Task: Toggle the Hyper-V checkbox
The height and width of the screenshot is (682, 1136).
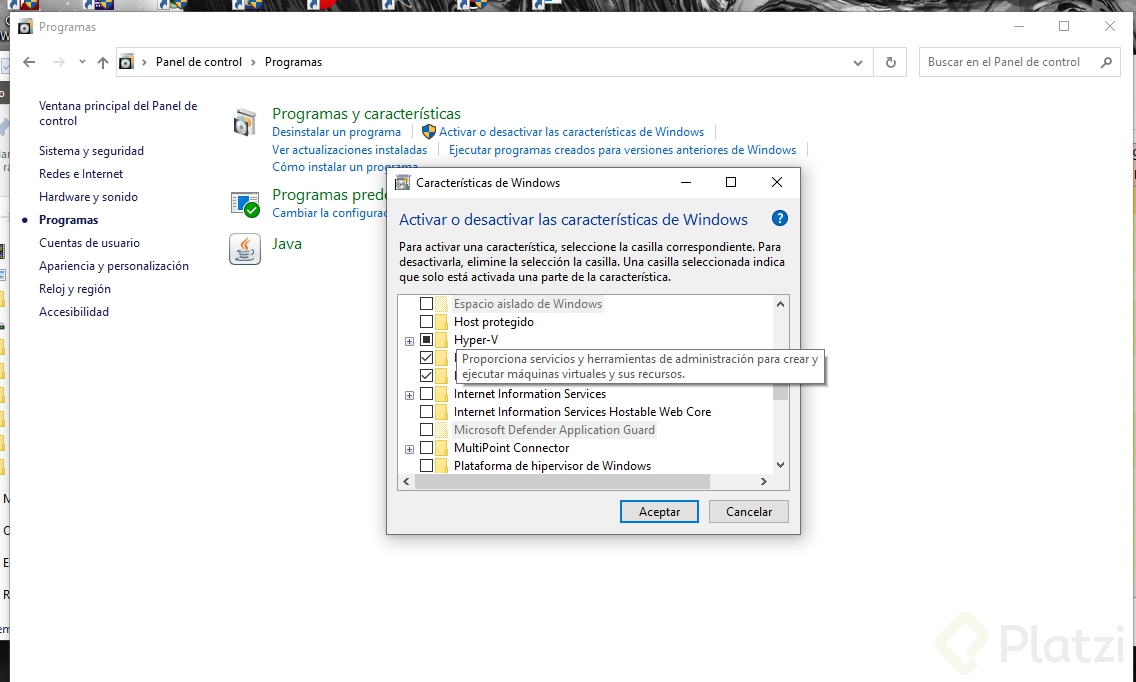Action: pyautogui.click(x=426, y=340)
